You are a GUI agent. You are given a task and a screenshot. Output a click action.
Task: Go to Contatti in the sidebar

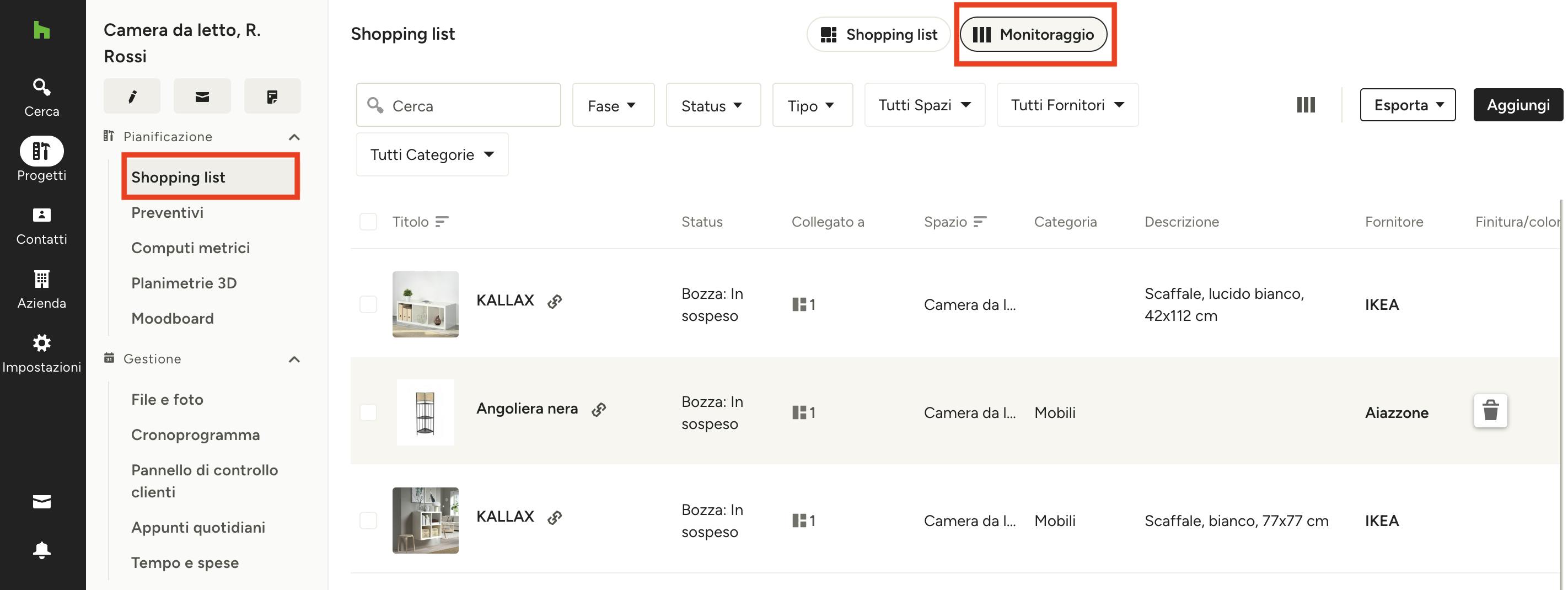coord(41,226)
